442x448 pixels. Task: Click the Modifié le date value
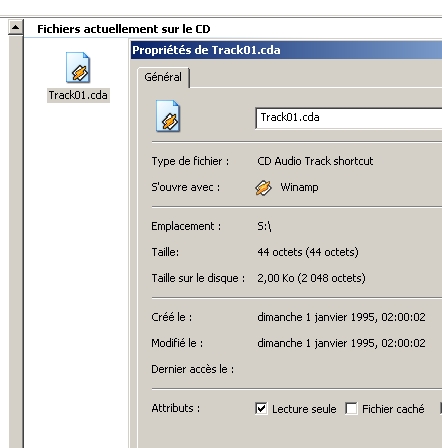point(341,343)
